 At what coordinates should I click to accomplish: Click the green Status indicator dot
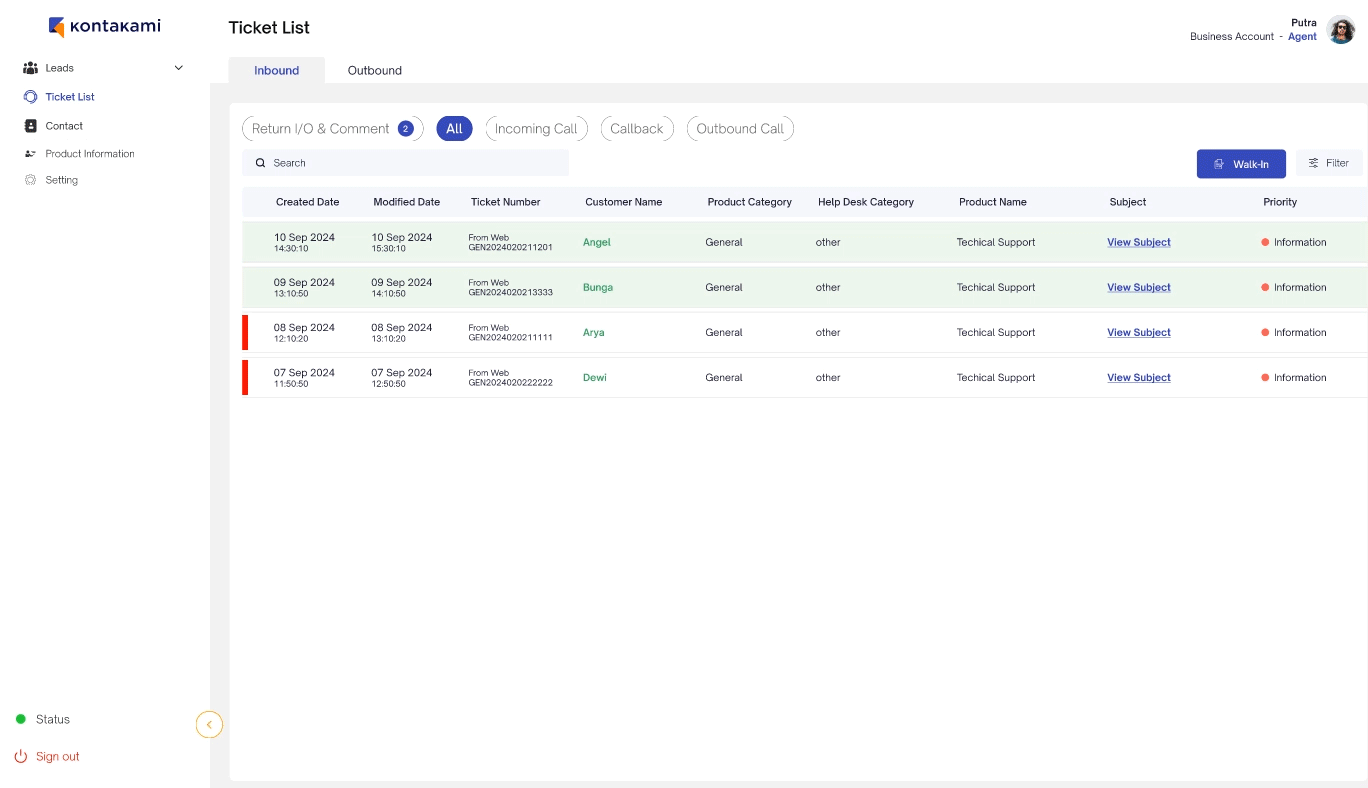click(21, 719)
